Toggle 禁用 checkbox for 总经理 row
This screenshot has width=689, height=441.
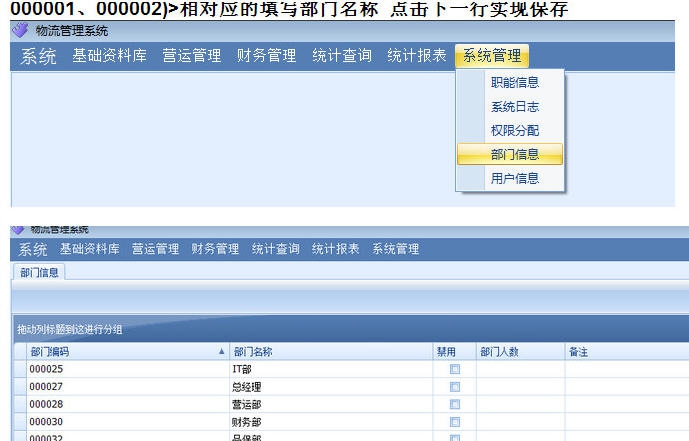click(455, 387)
